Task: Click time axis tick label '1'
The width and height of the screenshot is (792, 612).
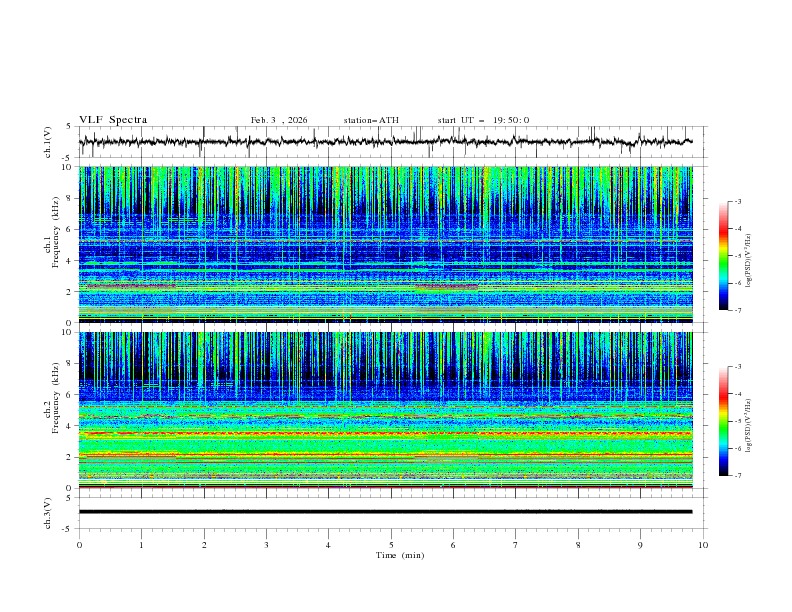Action: click(141, 545)
